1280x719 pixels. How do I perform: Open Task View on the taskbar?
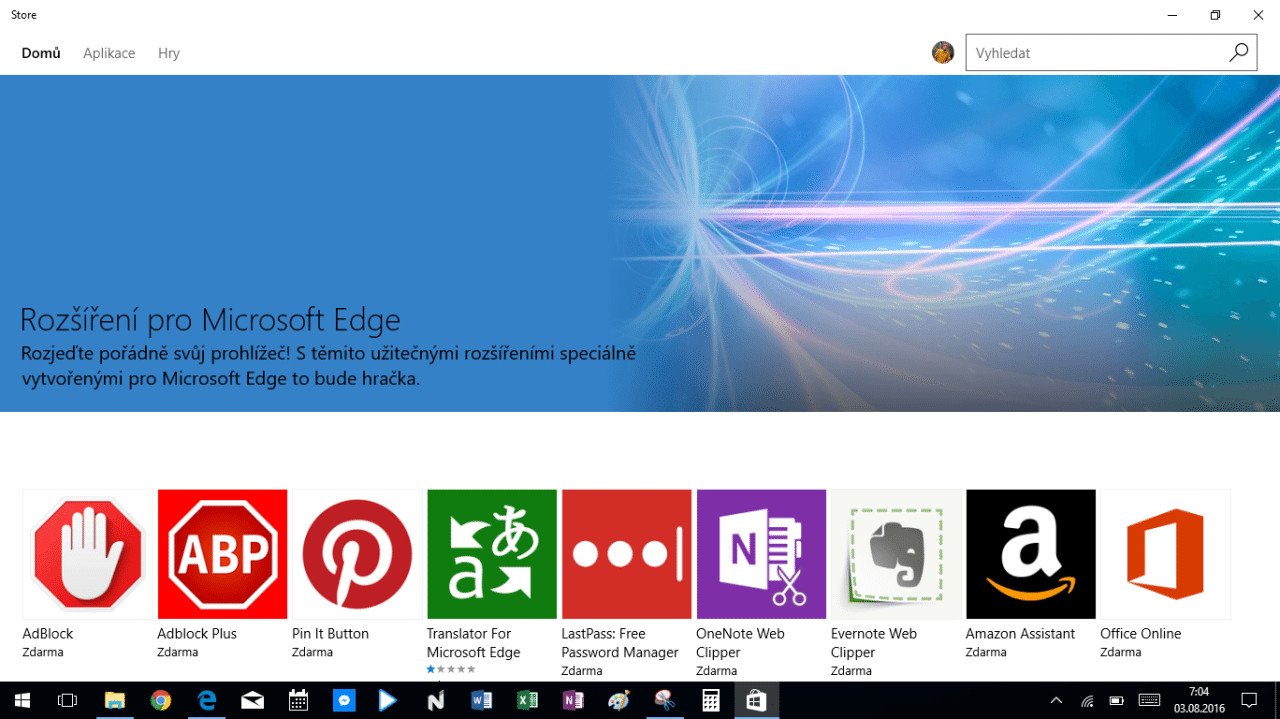67,701
